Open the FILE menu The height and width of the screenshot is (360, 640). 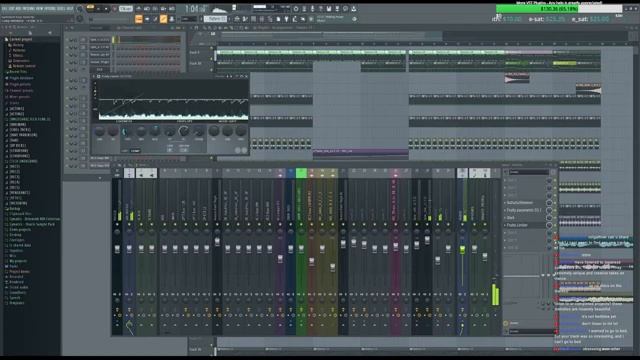click(x=5, y=8)
